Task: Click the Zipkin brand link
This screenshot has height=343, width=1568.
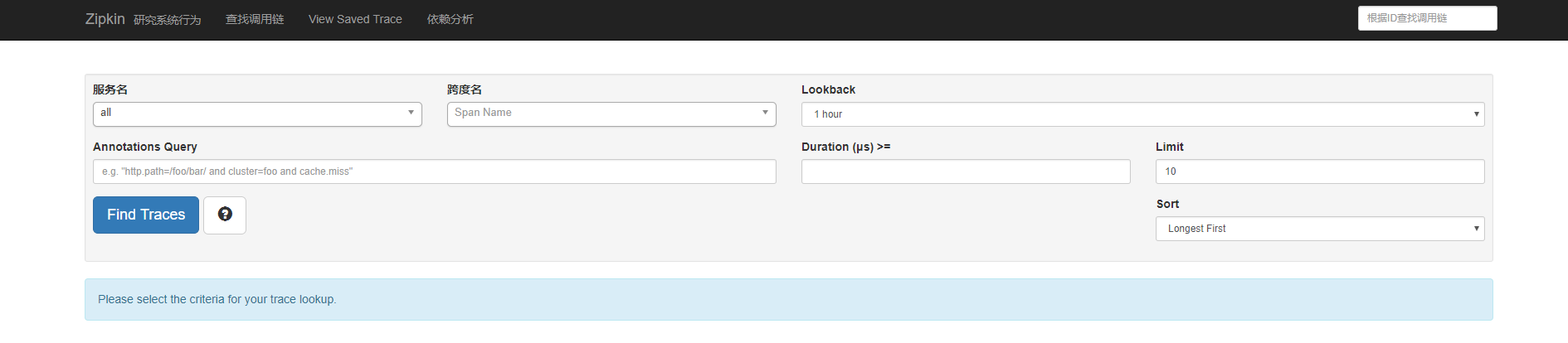Action: (105, 19)
